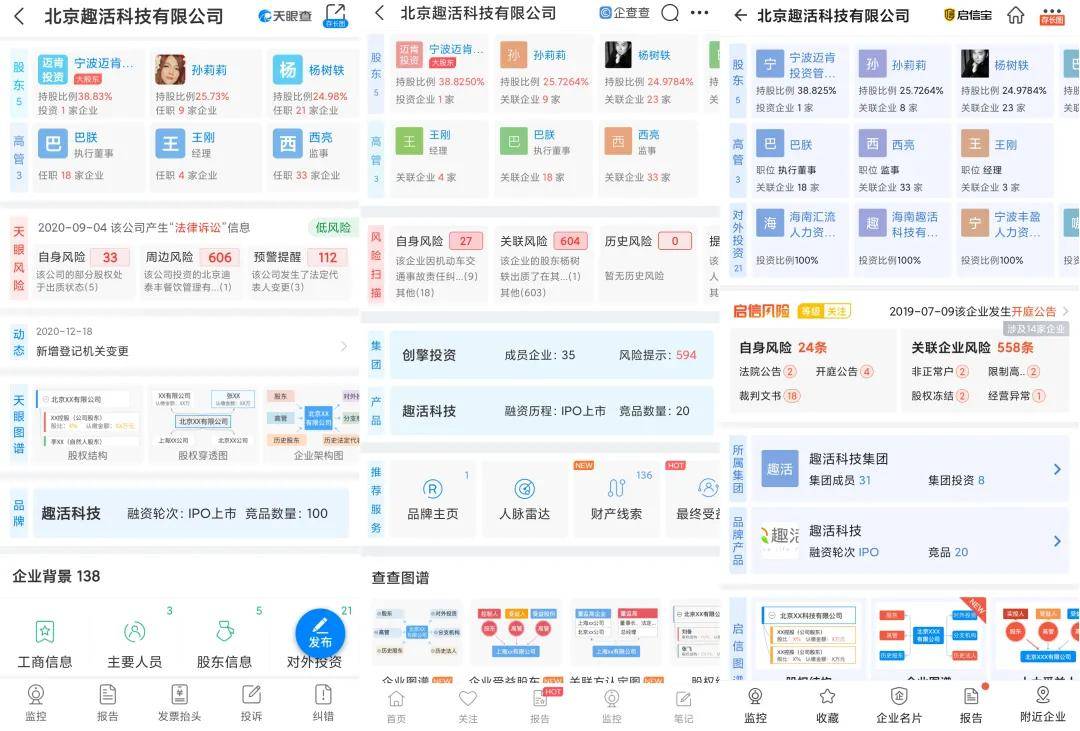This screenshot has height=731, width=1080.
Task: Open 企业架构图 thumbnail in 天眼图谱
Action: point(313,424)
